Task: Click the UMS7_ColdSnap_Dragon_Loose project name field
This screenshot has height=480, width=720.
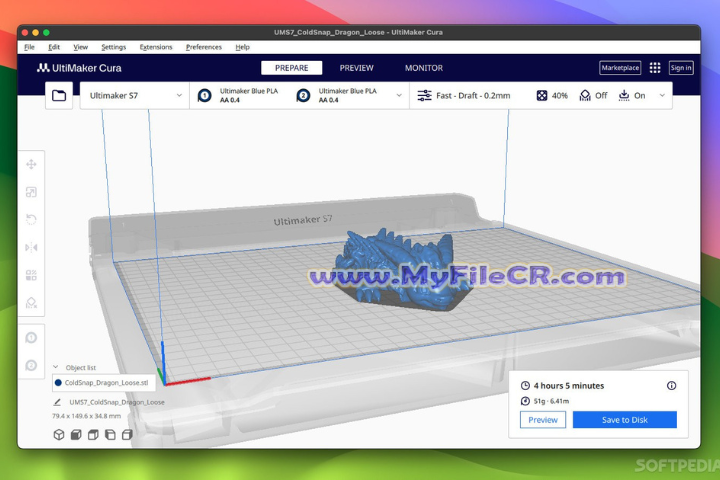Action: 117,402
